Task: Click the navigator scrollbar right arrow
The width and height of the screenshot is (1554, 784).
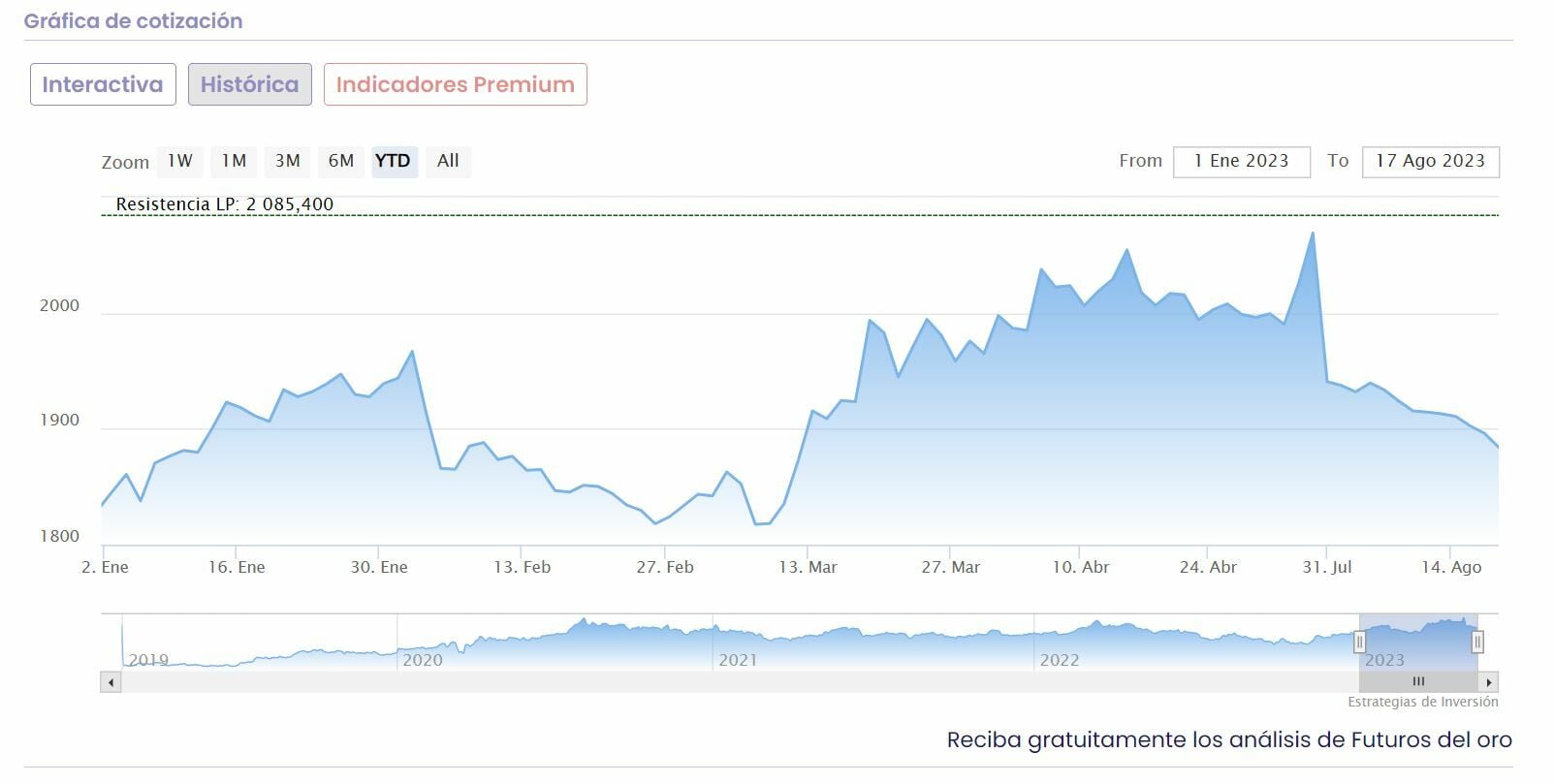Action: click(1489, 682)
